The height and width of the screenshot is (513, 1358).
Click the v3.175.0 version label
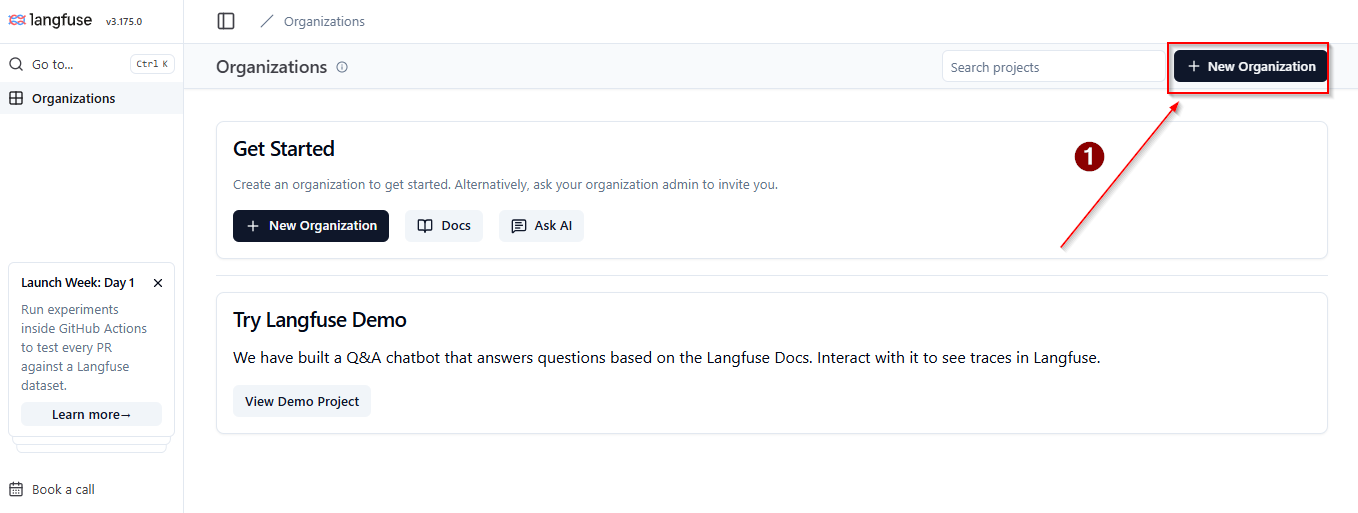[124, 21]
